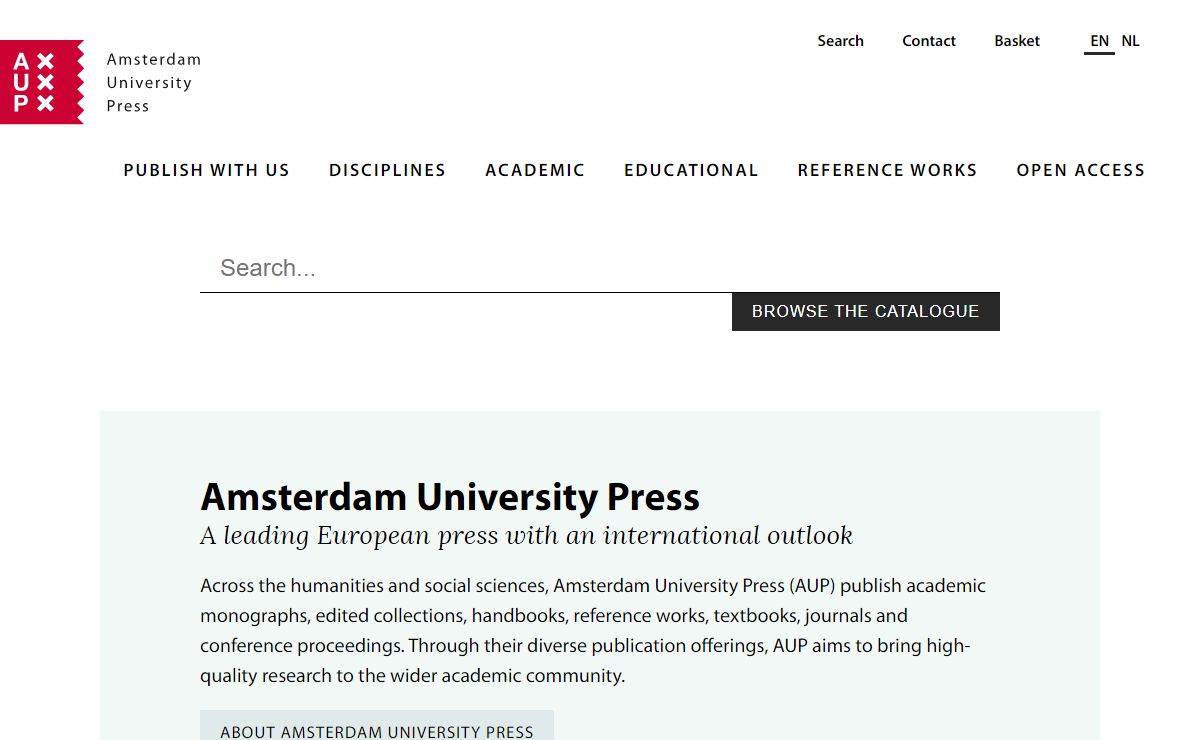
Task: Open the Reference Works menu
Action: pyautogui.click(x=887, y=170)
